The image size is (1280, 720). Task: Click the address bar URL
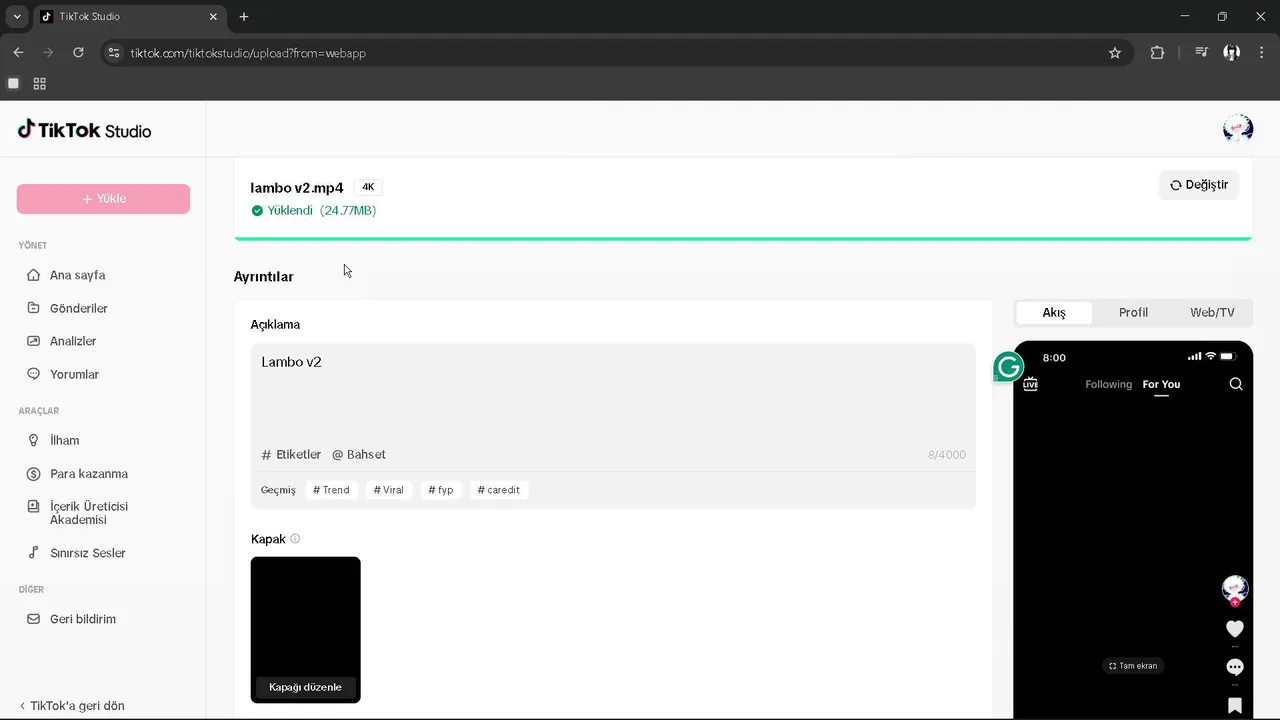click(248, 53)
